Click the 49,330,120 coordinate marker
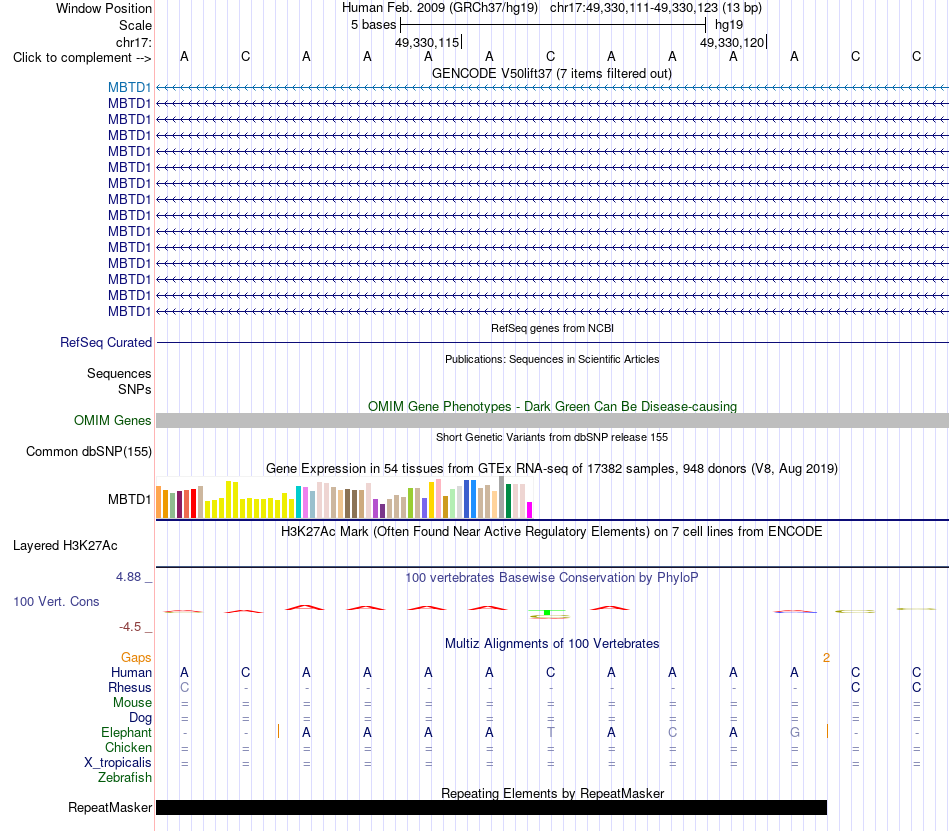The width and height of the screenshot is (950, 831). tap(732, 42)
